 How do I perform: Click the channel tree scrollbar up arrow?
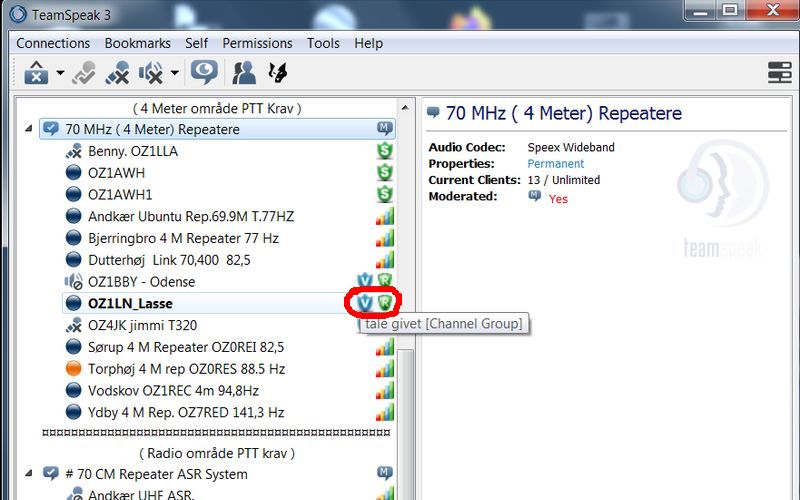point(405,108)
